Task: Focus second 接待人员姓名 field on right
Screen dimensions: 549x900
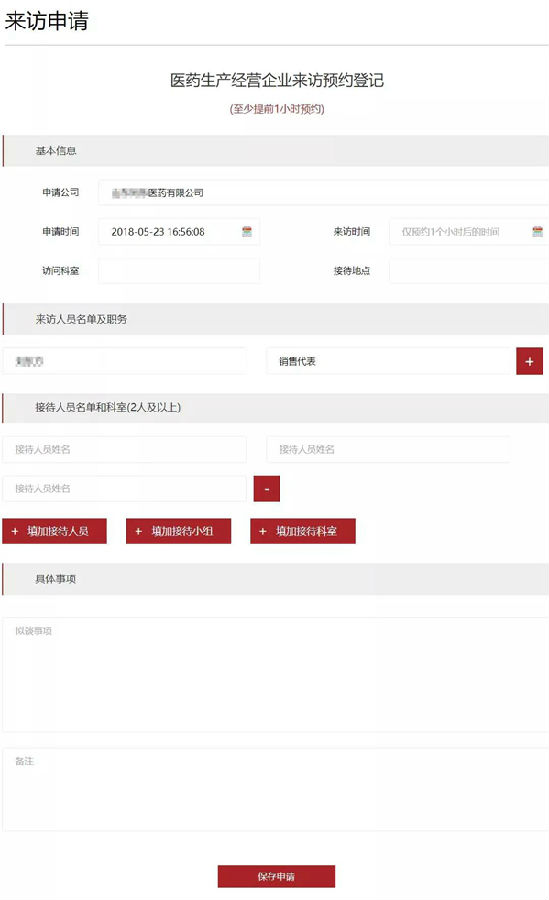Action: pyautogui.click(x=388, y=449)
